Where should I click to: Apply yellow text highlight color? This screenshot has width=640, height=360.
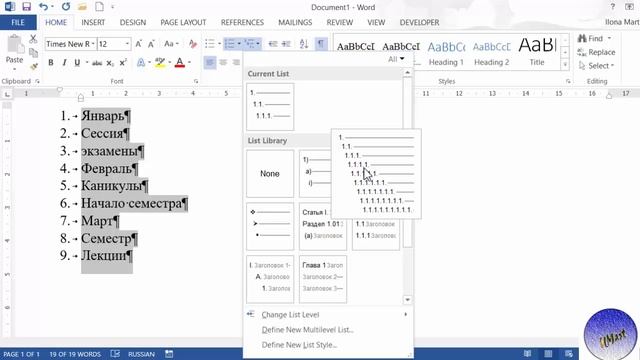tap(160, 62)
